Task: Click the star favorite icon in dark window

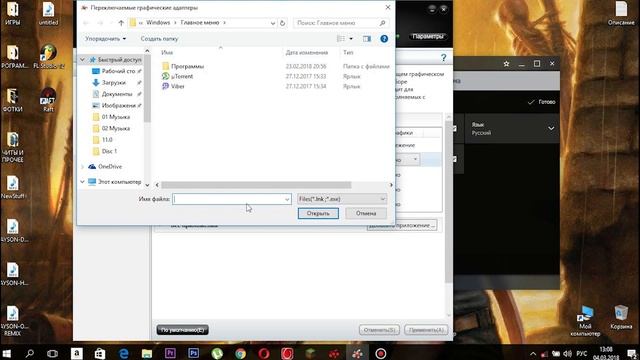Action: 506,64
